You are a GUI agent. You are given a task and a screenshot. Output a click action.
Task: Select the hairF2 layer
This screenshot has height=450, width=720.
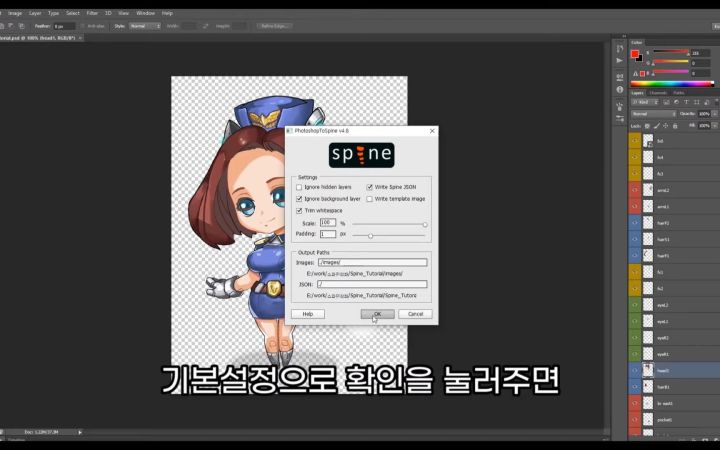[x=674, y=223]
